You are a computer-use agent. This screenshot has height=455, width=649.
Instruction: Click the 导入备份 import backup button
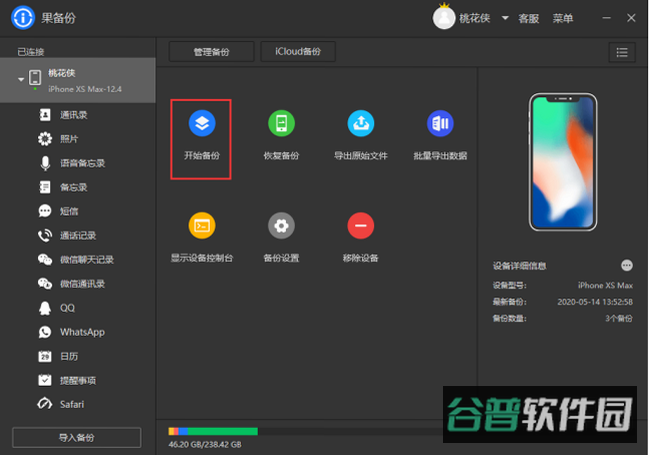tap(77, 438)
